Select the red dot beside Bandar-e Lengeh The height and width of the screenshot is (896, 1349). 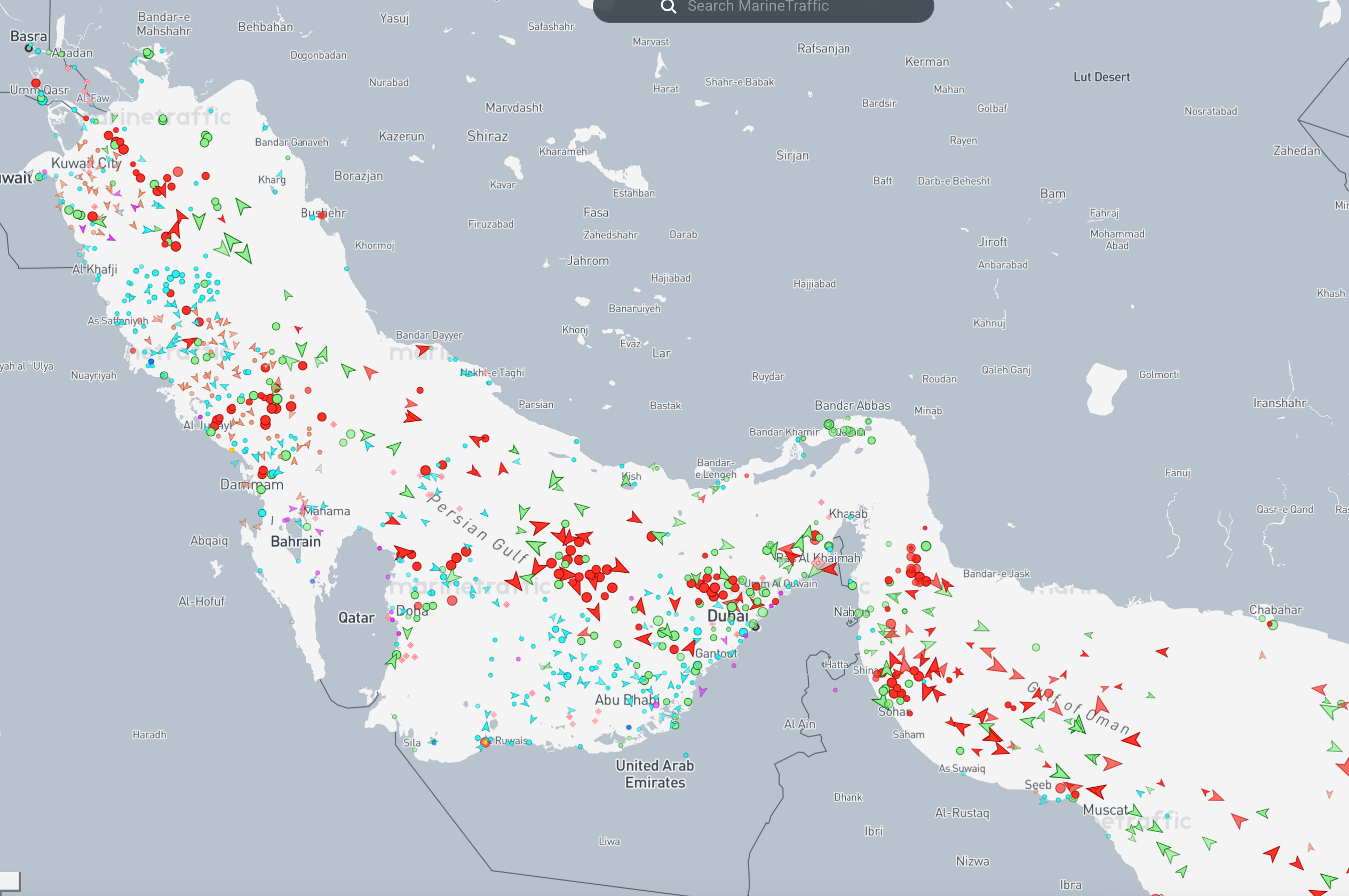pos(747,475)
